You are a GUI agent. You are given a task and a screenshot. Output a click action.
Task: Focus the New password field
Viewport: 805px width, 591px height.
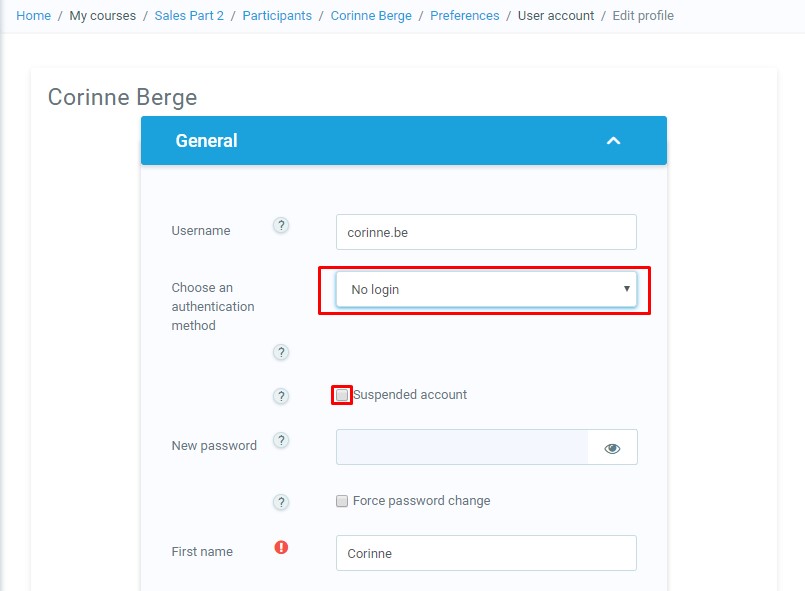pyautogui.click(x=462, y=448)
